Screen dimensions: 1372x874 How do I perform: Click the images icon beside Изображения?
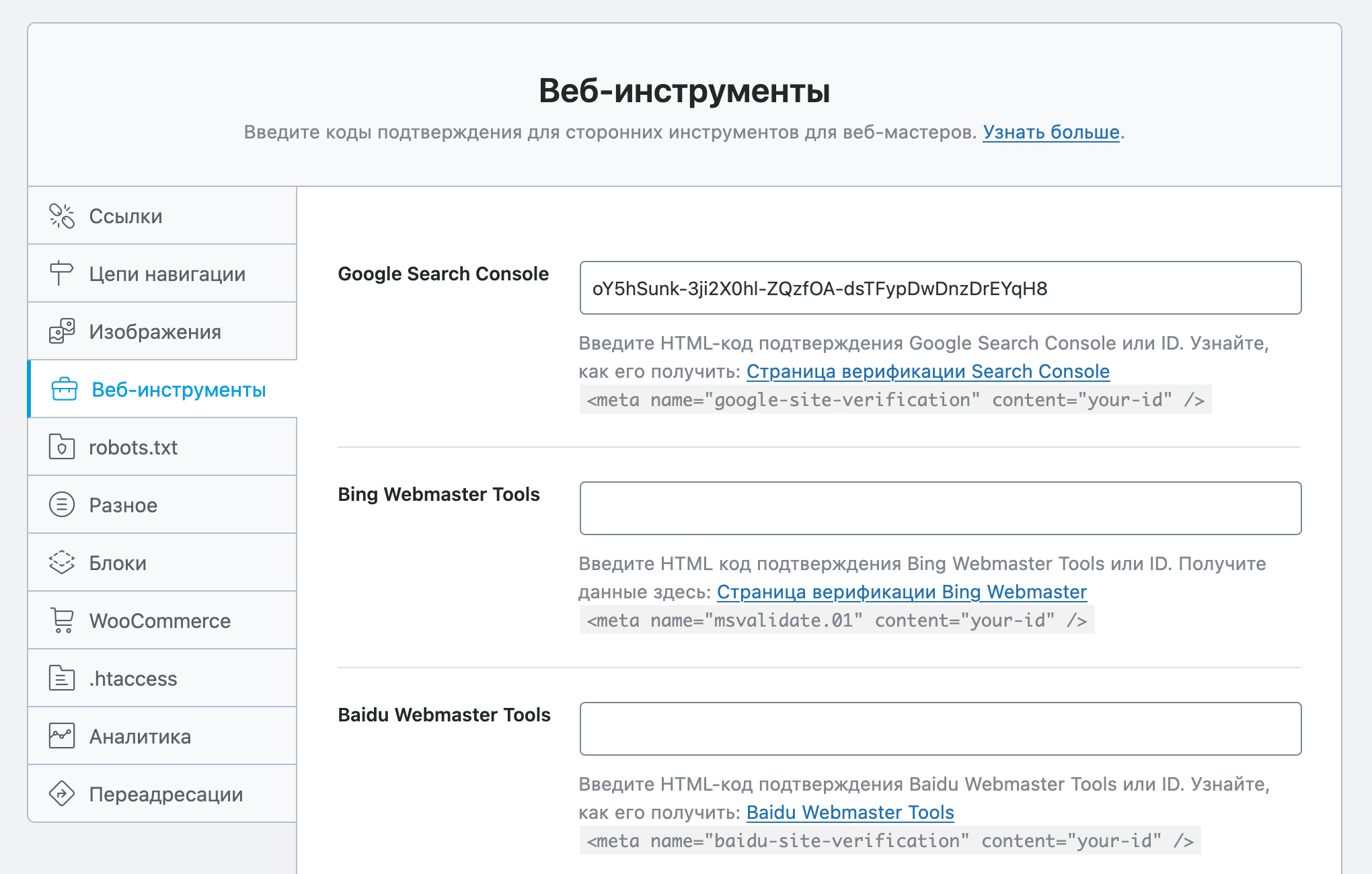coord(62,331)
